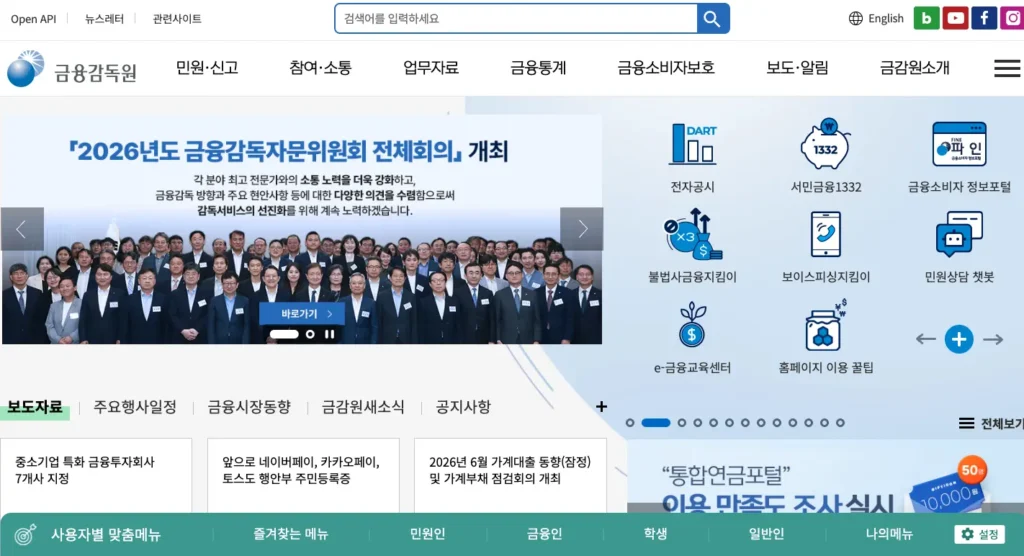Select 나의메뉴 in bottom bar
The image size is (1024, 556).
click(x=889, y=534)
